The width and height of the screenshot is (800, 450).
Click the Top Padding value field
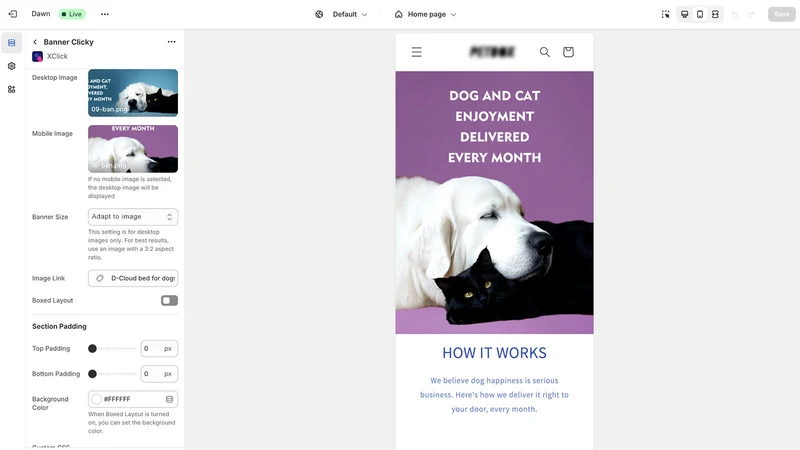(x=159, y=348)
